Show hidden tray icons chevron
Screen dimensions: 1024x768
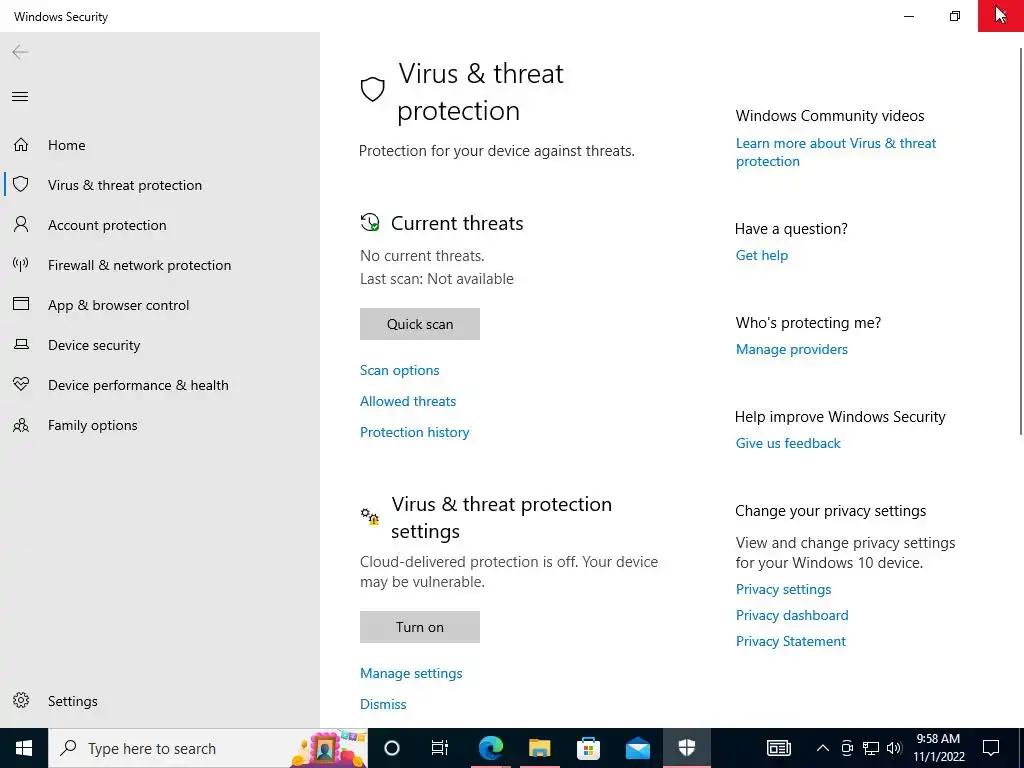pyautogui.click(x=823, y=748)
